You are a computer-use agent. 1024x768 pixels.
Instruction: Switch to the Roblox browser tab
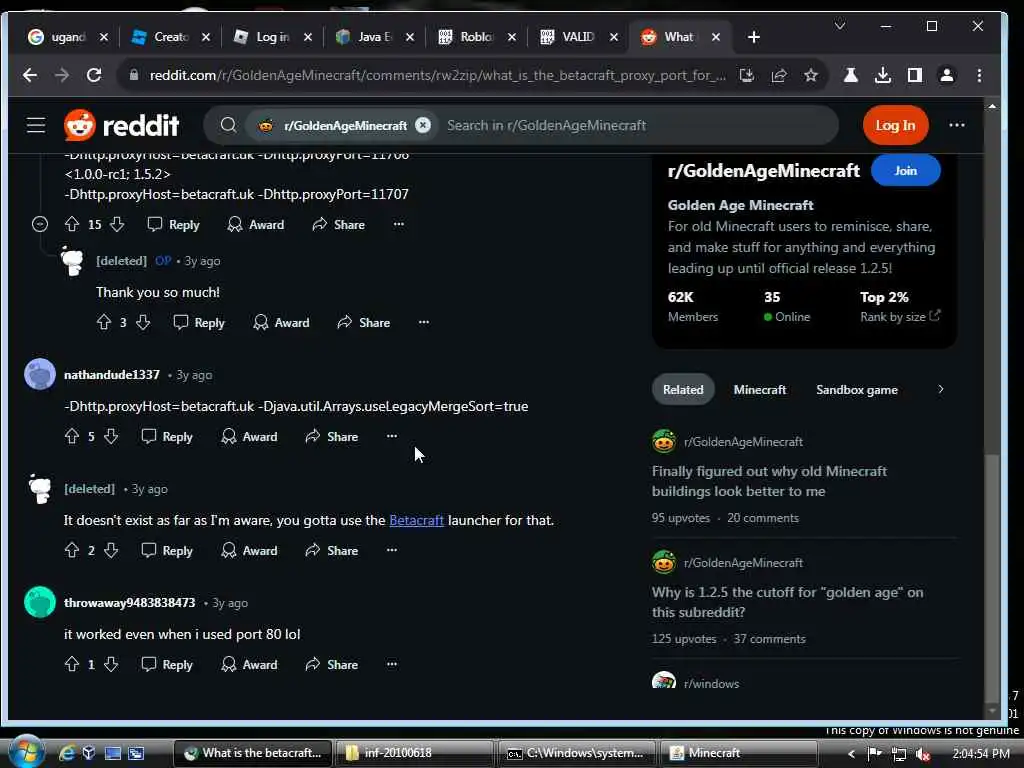pos(475,37)
